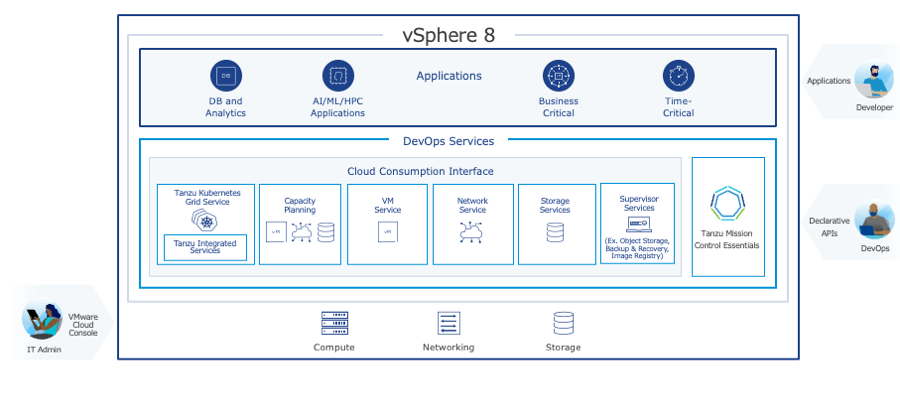Click the Developer label
Image resolution: width=900 pixels, height=414 pixels.
click(875, 107)
